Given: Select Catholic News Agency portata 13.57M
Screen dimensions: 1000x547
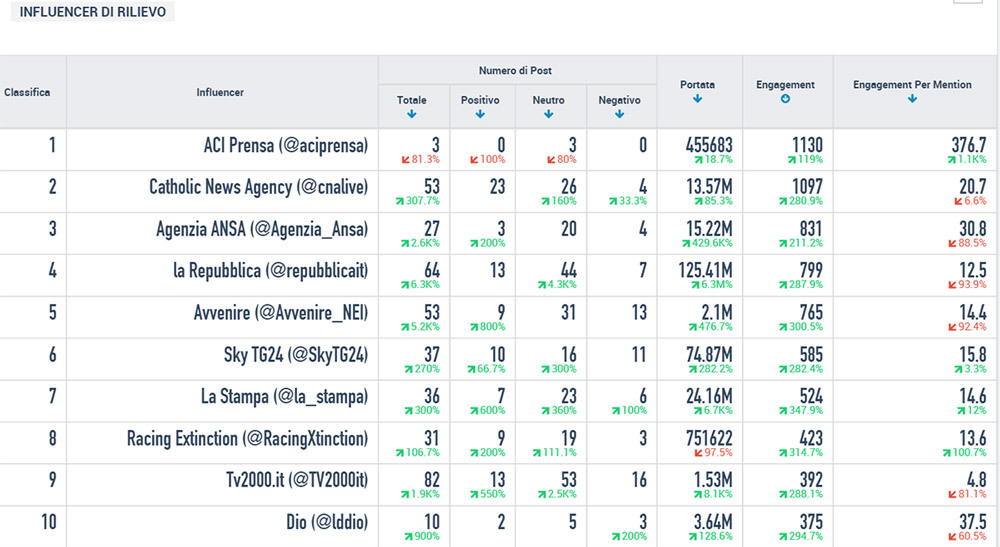Looking at the screenshot, I should pyautogui.click(x=709, y=187).
